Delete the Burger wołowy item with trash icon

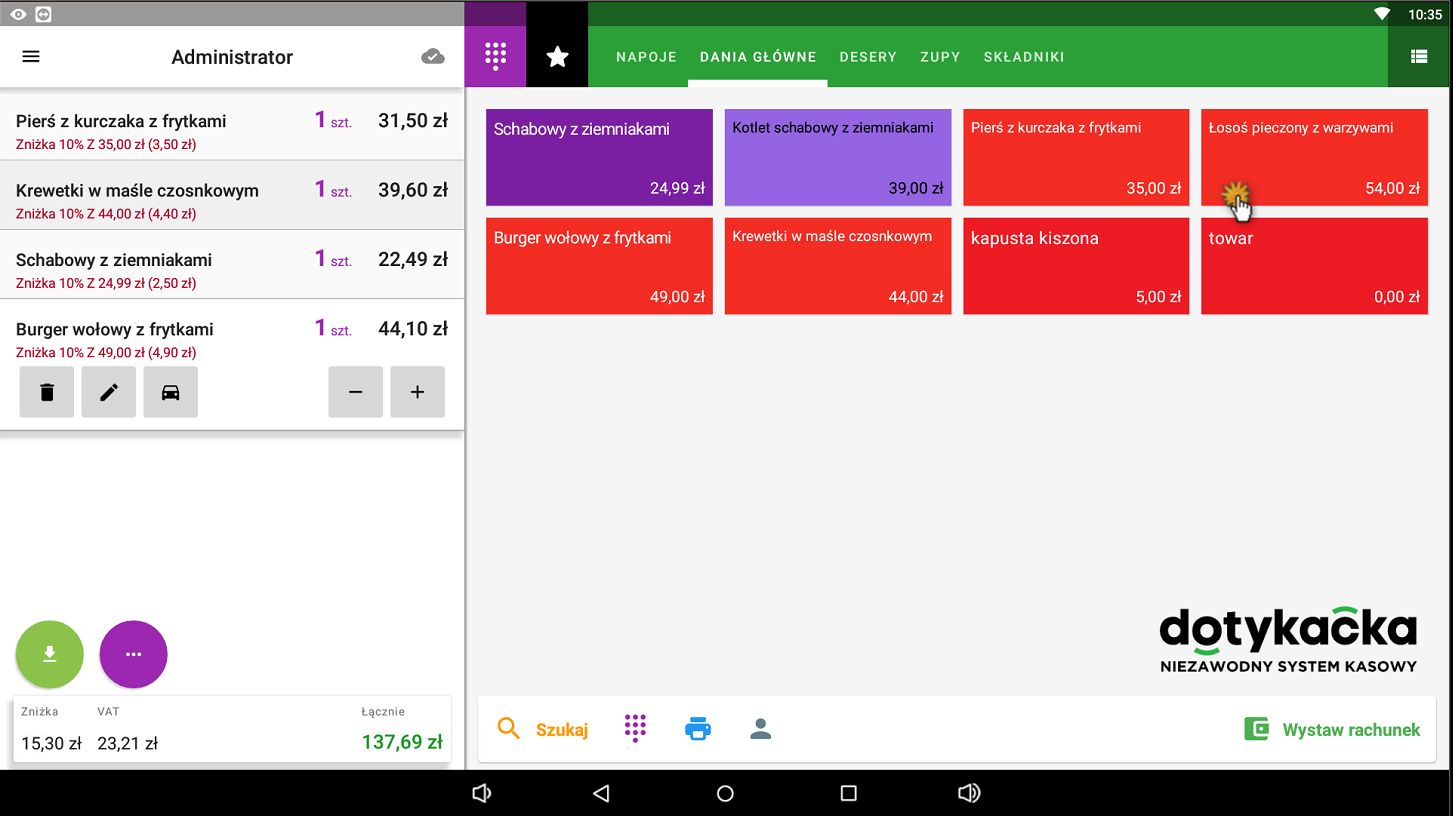pyautogui.click(x=47, y=392)
